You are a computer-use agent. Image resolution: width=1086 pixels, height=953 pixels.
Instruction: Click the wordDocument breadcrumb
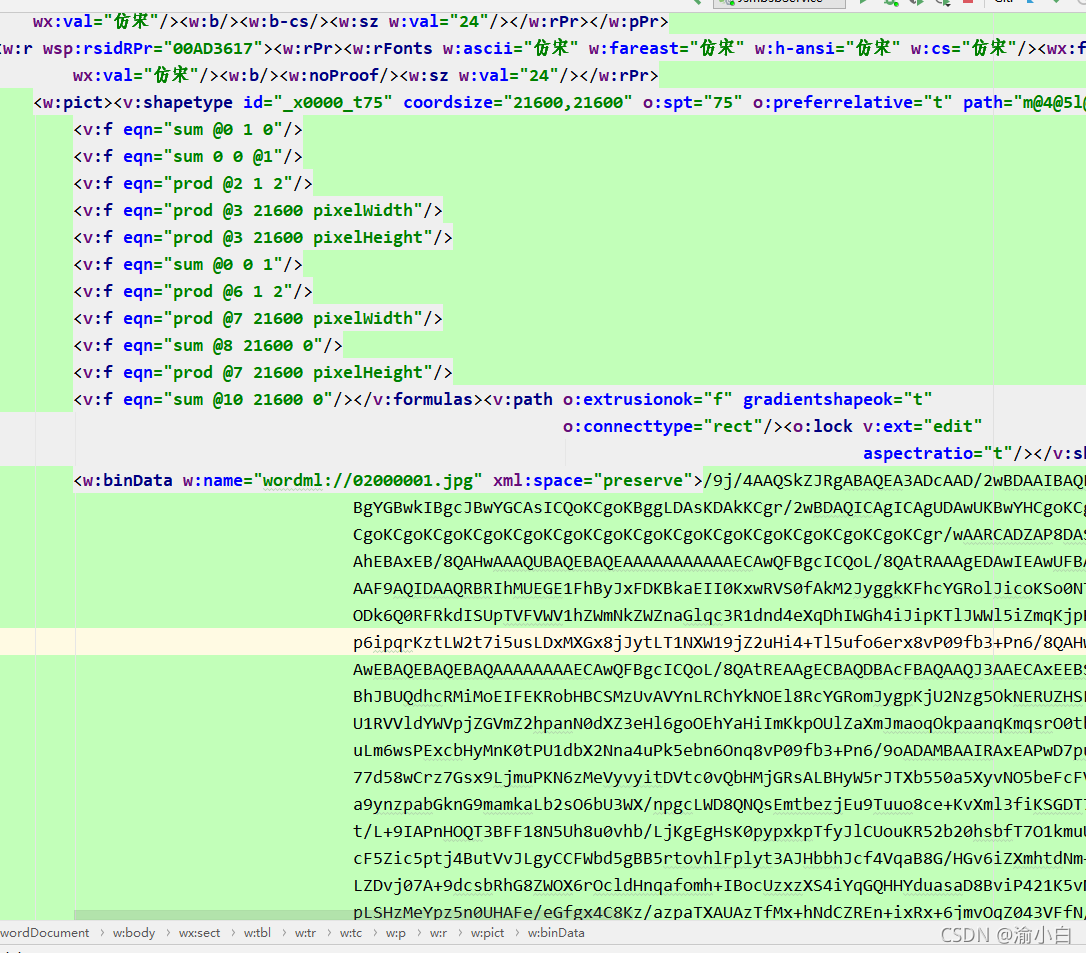(44, 933)
